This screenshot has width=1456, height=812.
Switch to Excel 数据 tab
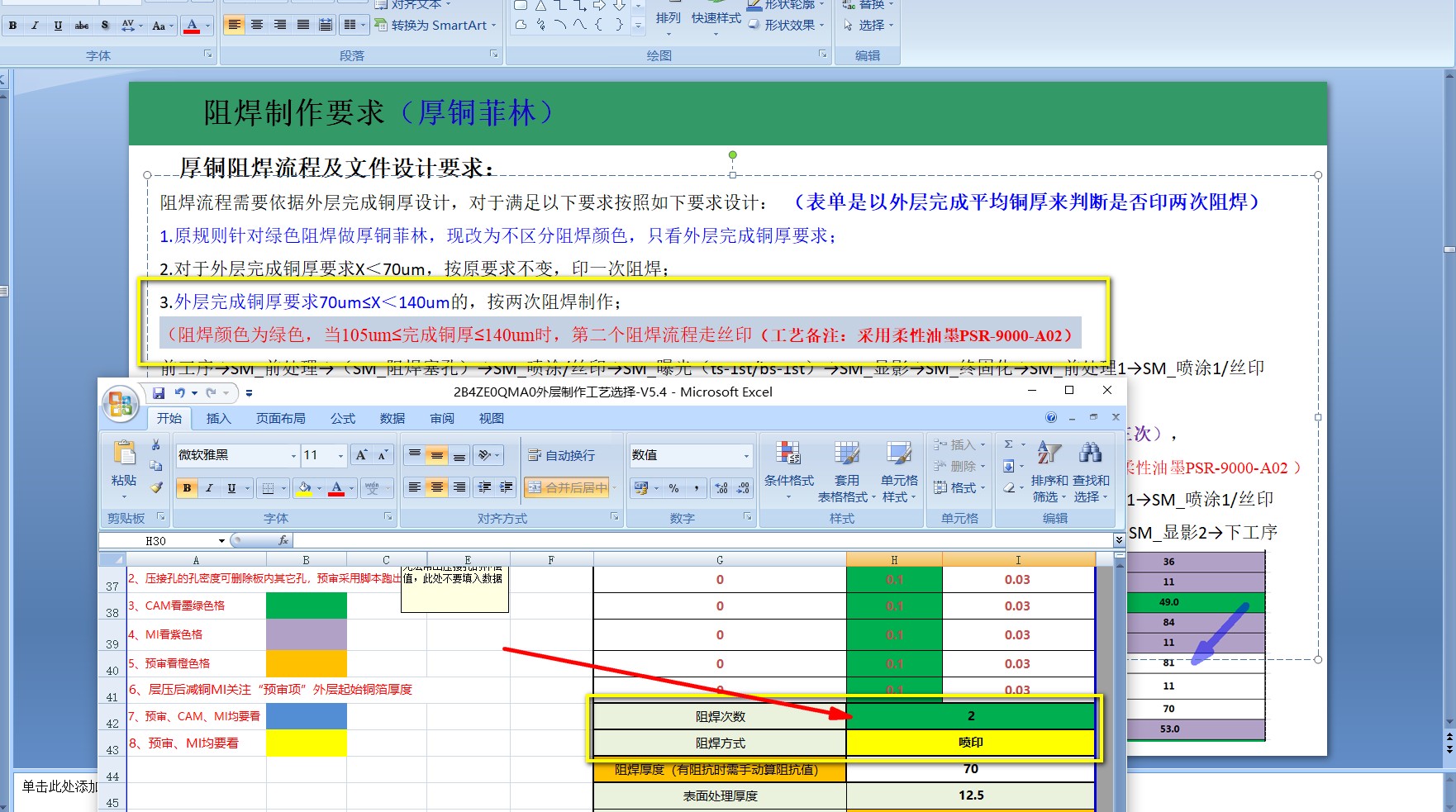tap(392, 419)
